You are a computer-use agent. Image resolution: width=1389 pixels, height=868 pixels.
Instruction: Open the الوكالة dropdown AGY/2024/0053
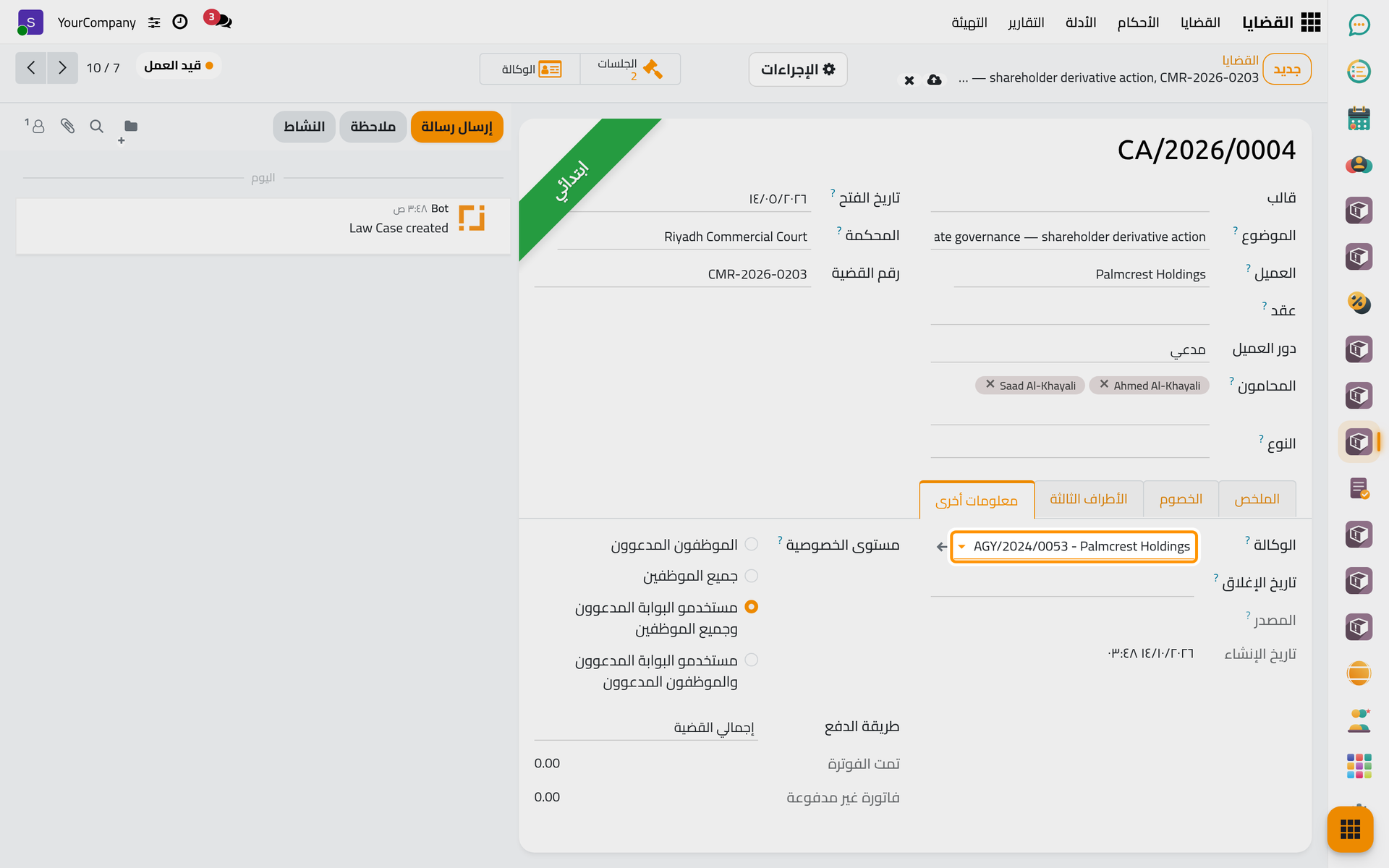coord(1074,547)
